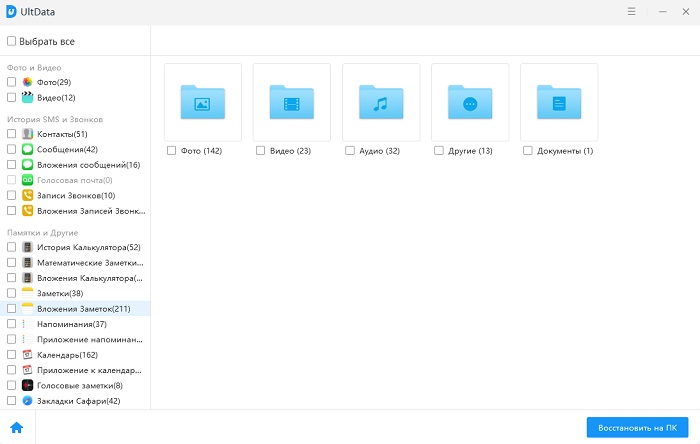
Task: Open the Документы (1) folder thumbnail
Action: (x=559, y=102)
